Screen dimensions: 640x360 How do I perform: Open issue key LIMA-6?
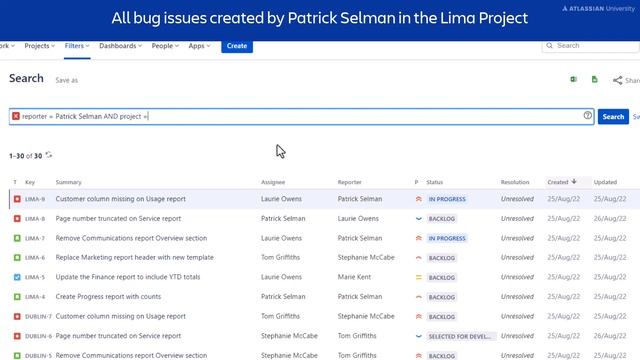(35, 258)
